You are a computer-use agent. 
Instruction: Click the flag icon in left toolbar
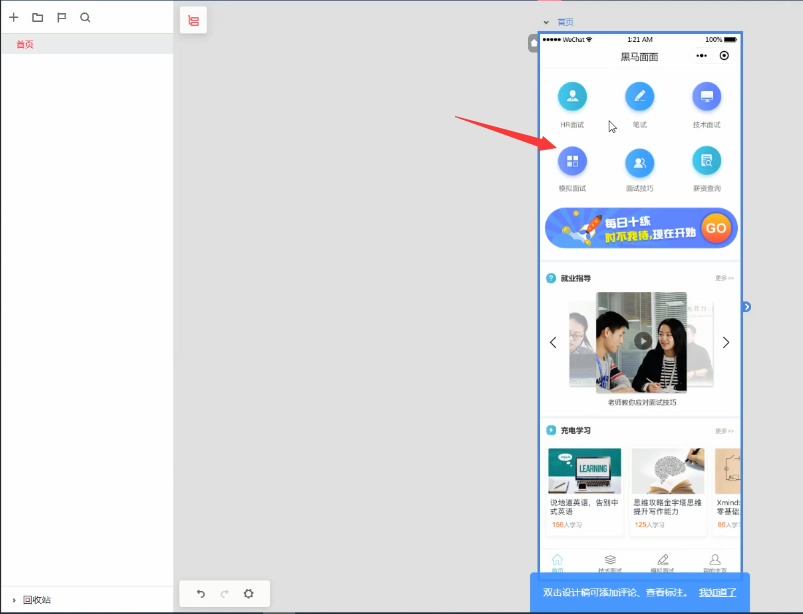tap(61, 17)
